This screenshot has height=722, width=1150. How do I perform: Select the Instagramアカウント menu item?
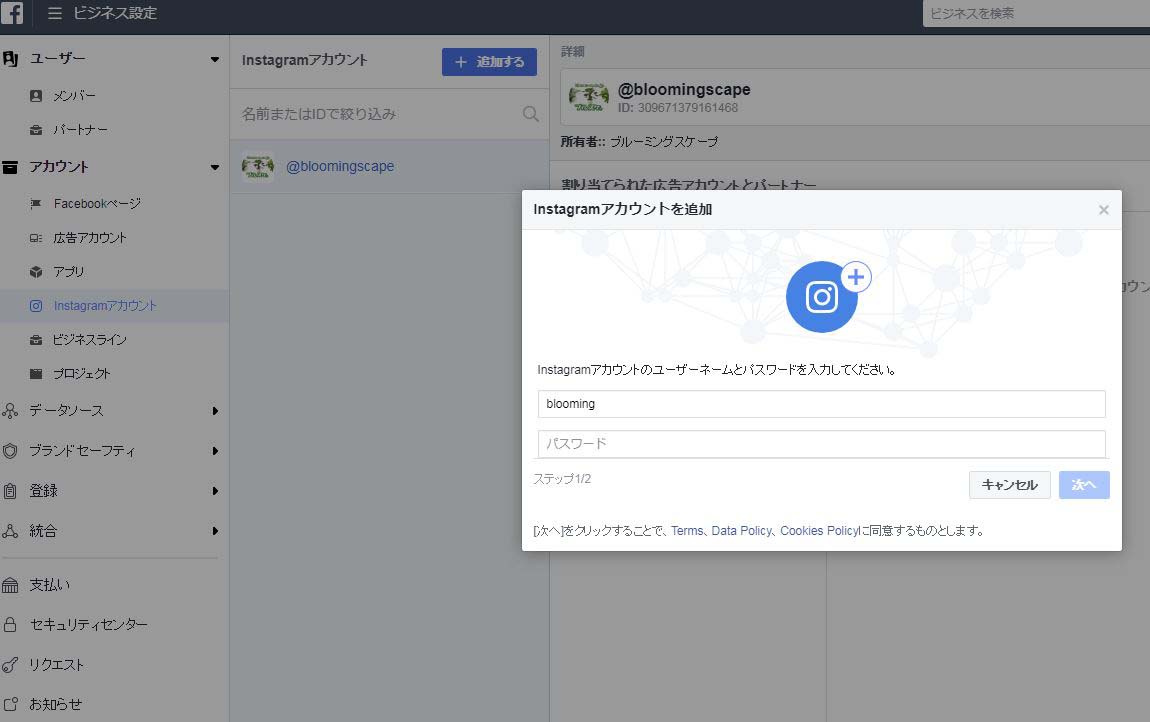pyautogui.click(x=114, y=306)
